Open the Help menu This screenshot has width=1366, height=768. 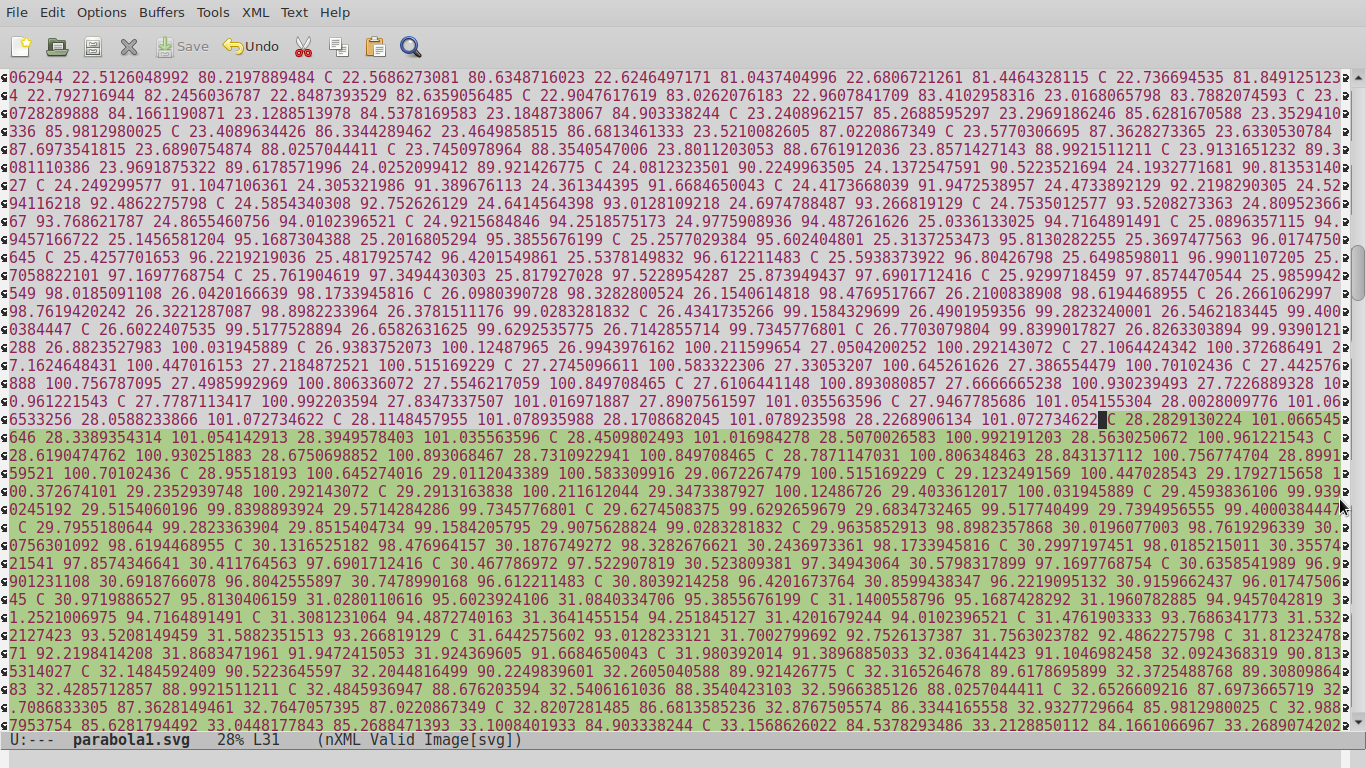click(335, 13)
